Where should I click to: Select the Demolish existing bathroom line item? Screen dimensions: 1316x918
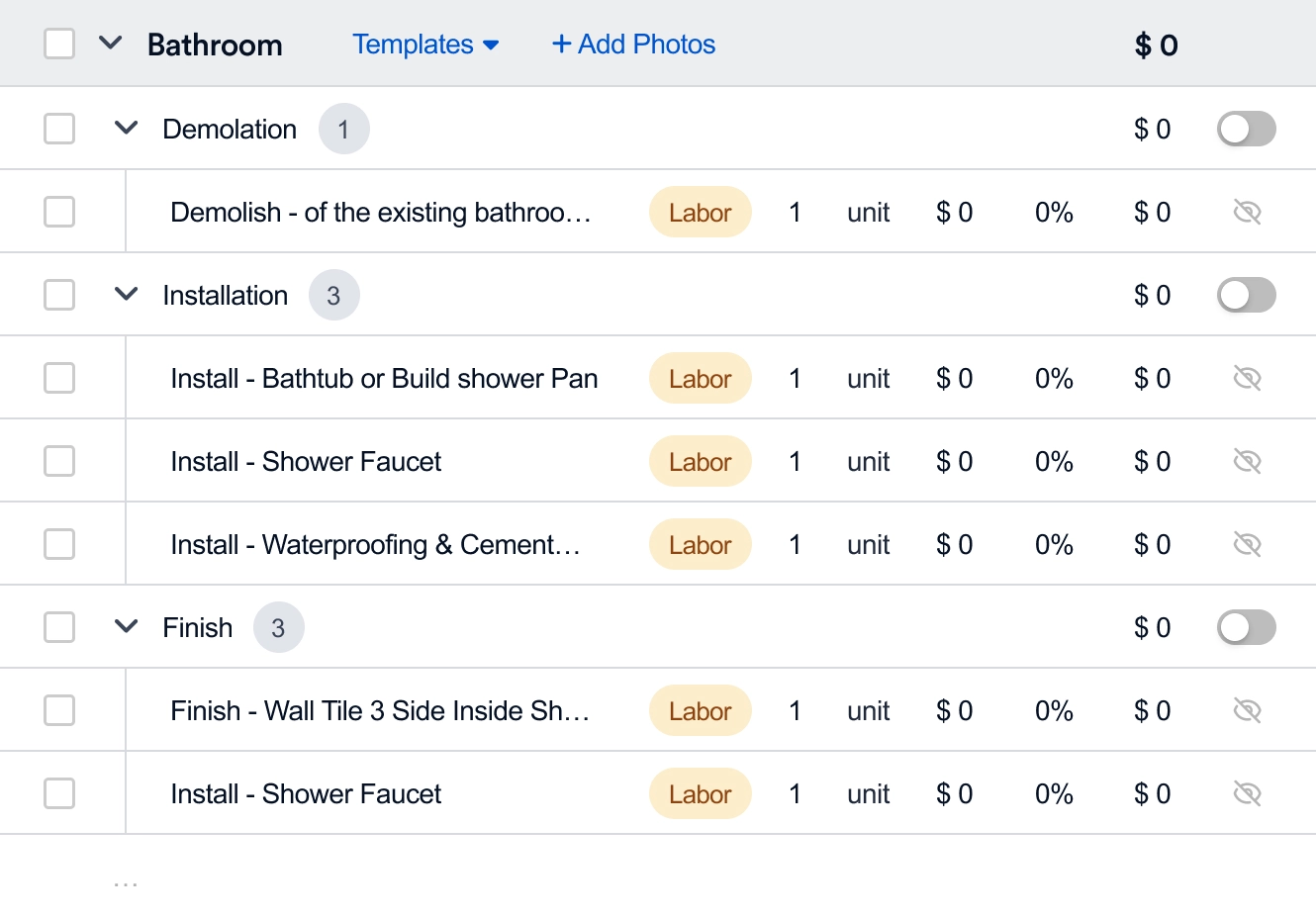pos(59,212)
